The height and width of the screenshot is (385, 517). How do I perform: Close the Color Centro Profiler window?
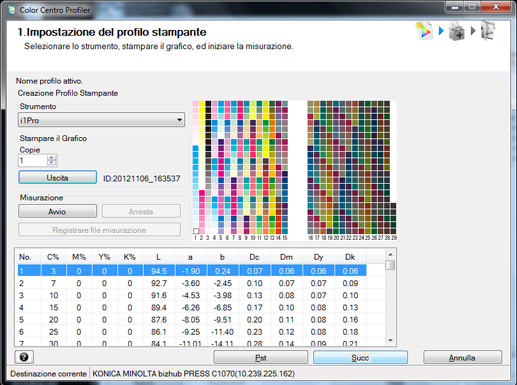[x=496, y=7]
